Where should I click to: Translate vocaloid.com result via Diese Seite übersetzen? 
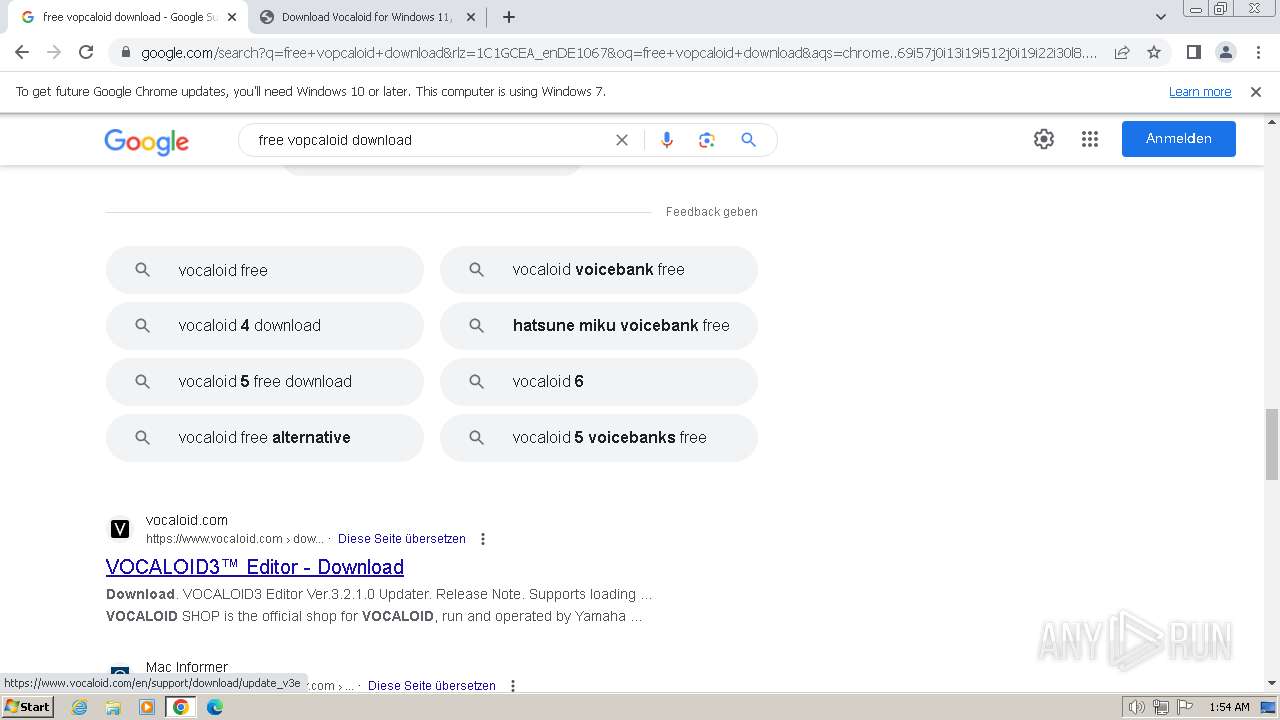pyautogui.click(x=402, y=539)
